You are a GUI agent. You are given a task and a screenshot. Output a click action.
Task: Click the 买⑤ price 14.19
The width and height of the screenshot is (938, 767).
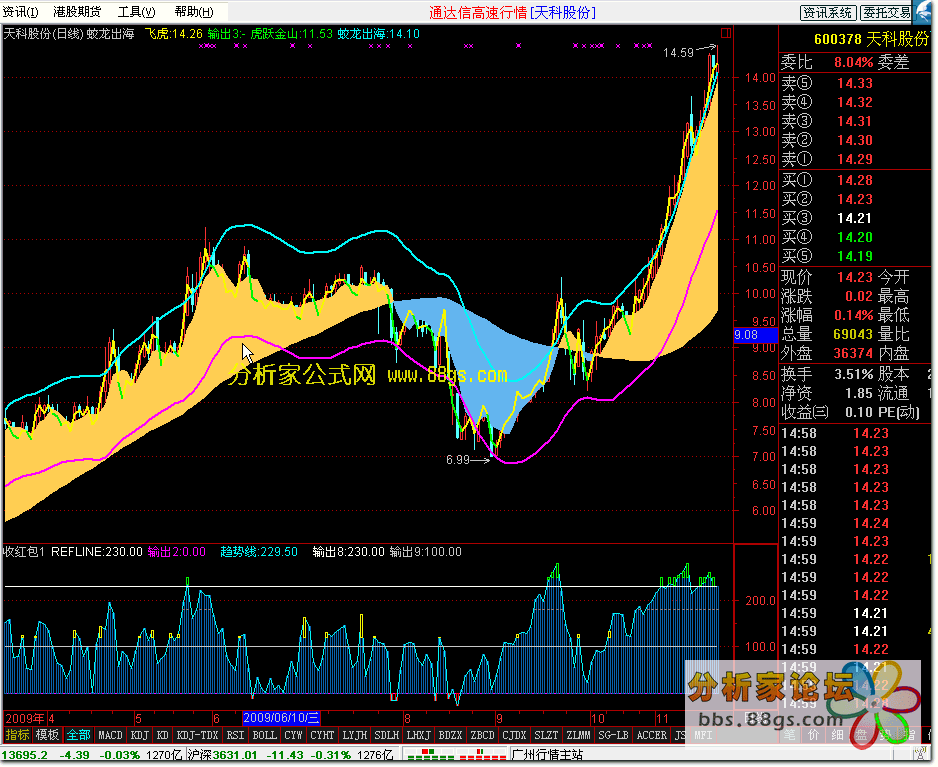(855, 257)
